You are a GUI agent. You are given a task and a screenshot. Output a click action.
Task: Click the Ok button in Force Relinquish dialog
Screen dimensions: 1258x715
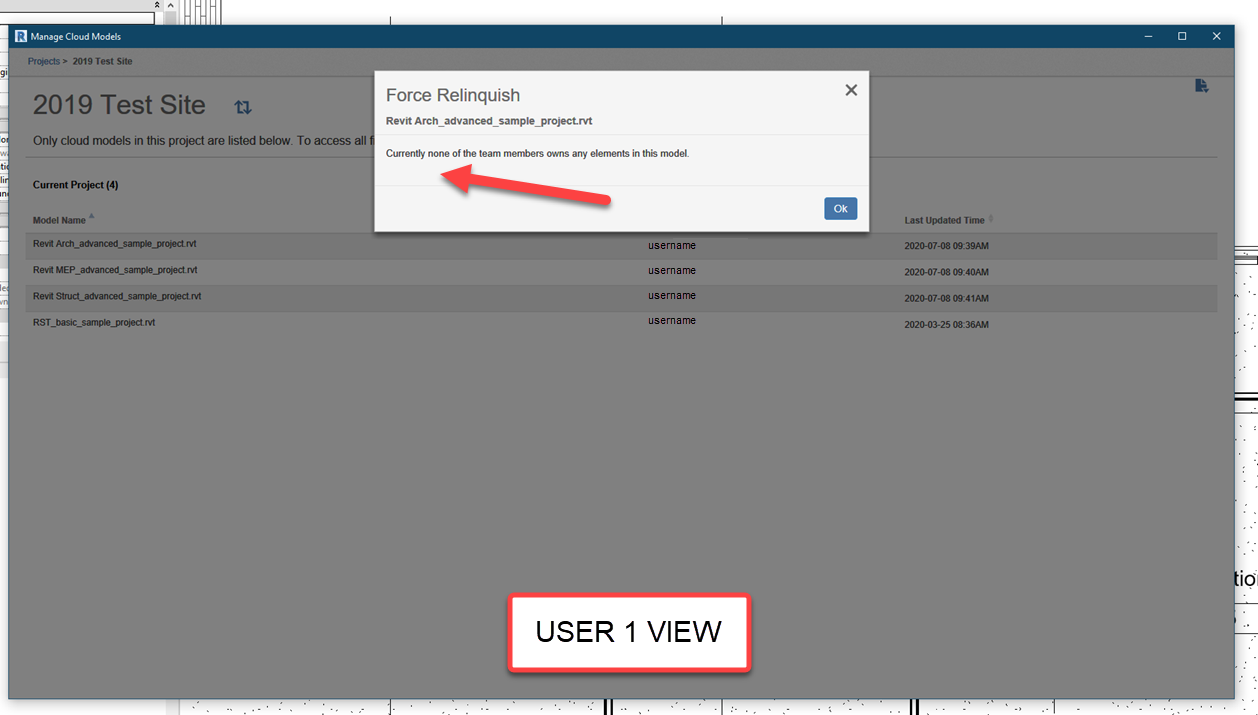(x=840, y=208)
